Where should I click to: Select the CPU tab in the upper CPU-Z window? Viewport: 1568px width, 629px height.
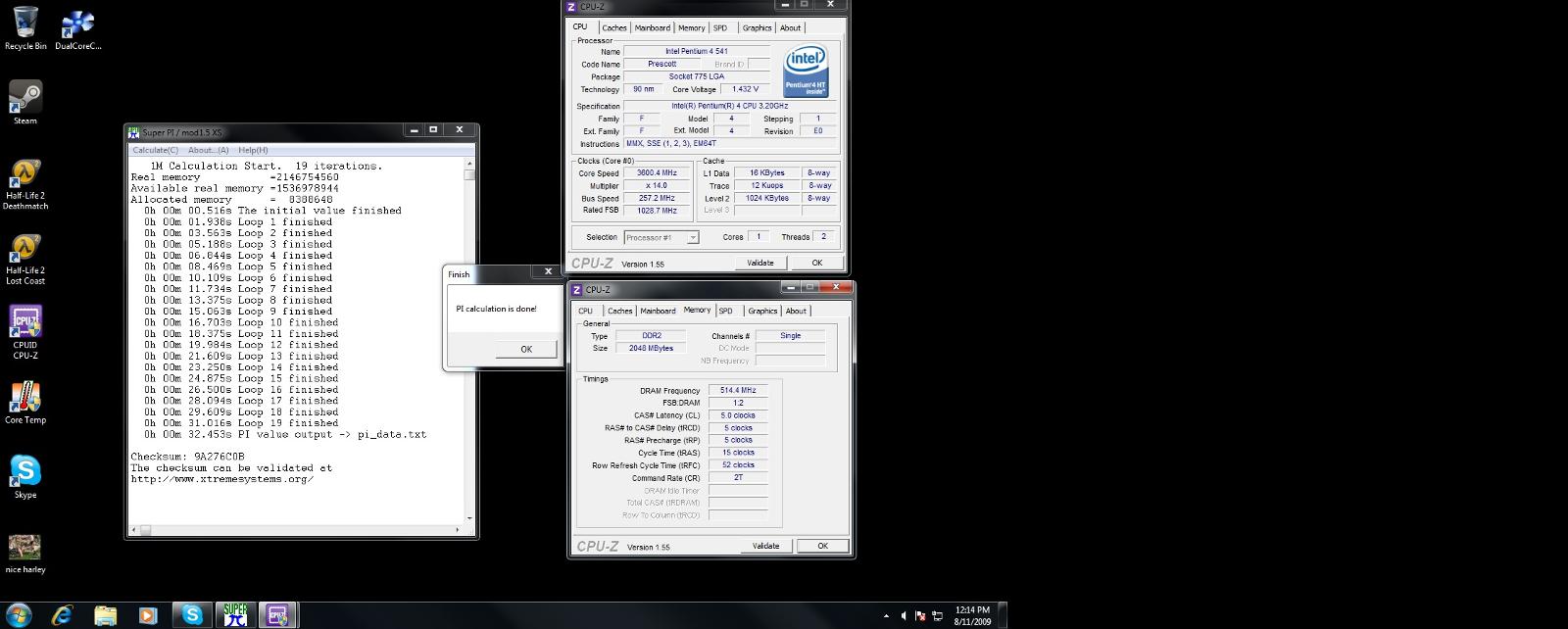tap(580, 26)
